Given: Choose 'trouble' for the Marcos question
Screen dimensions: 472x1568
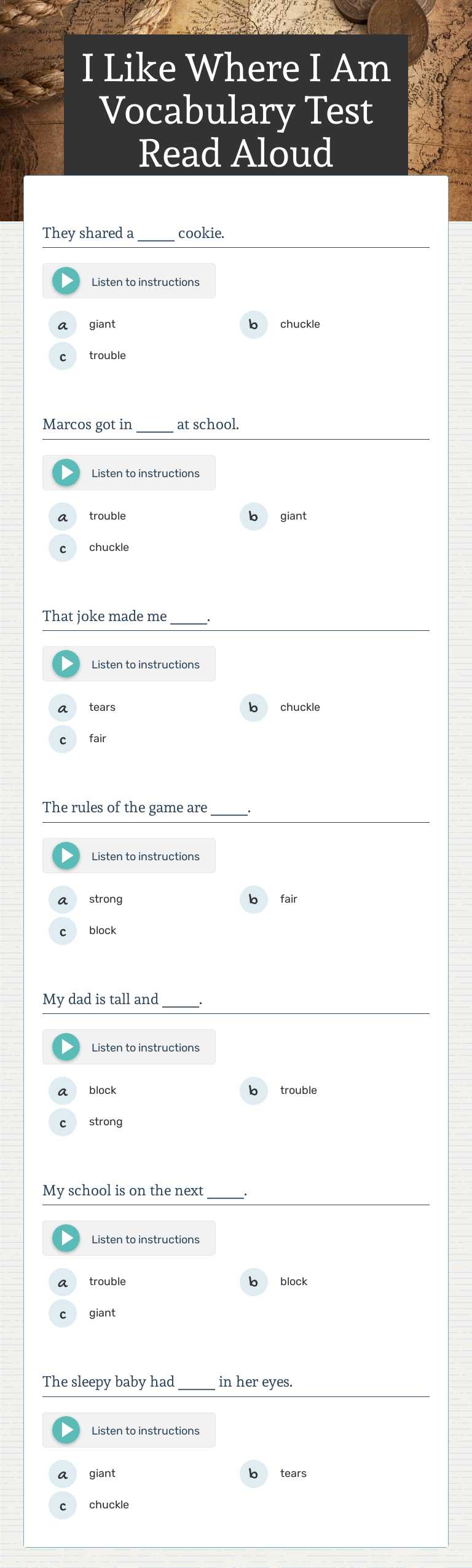Looking at the screenshot, I should point(108,516).
